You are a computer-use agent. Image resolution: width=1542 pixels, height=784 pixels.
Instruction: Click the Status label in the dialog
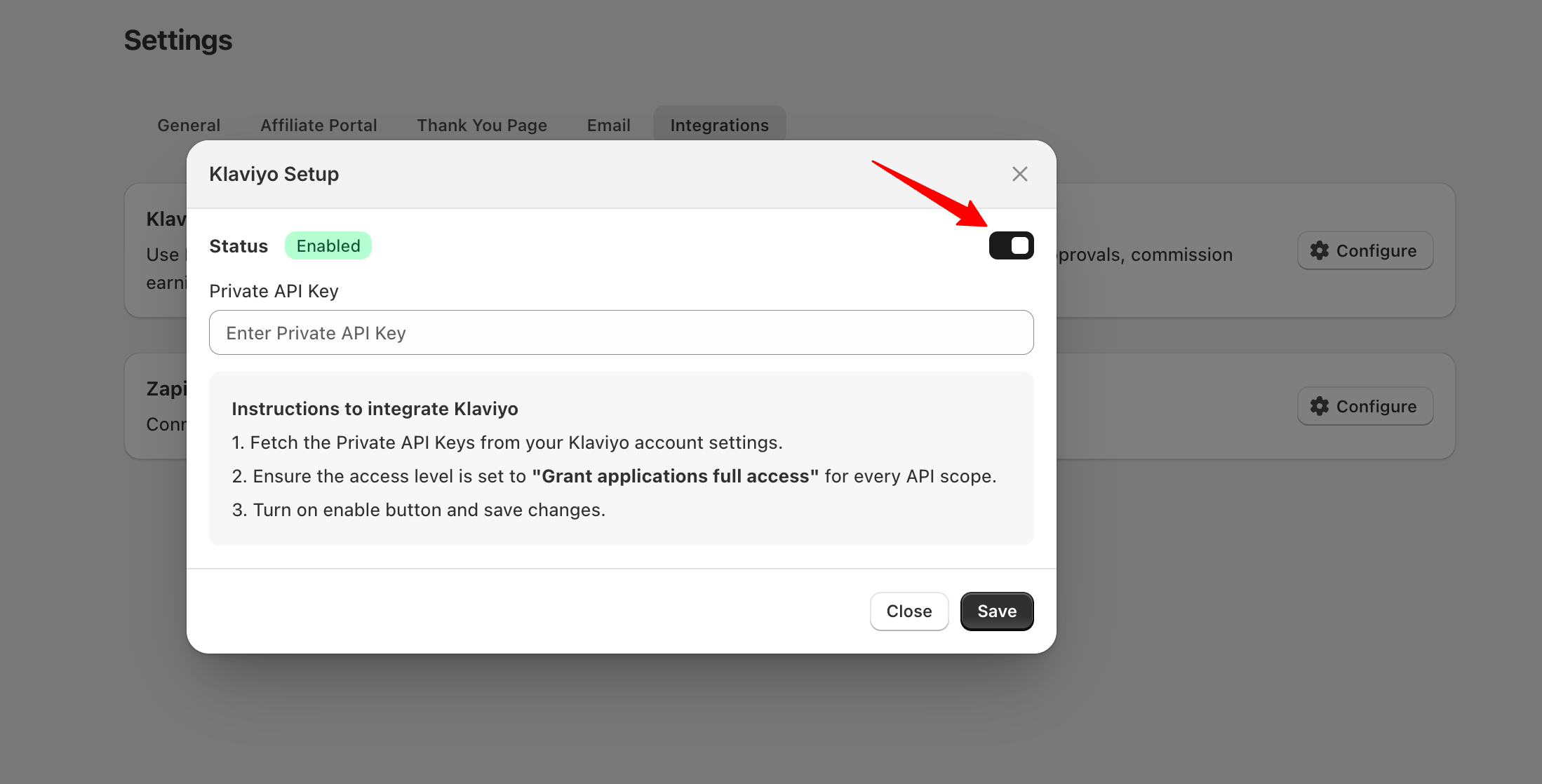pyautogui.click(x=239, y=246)
